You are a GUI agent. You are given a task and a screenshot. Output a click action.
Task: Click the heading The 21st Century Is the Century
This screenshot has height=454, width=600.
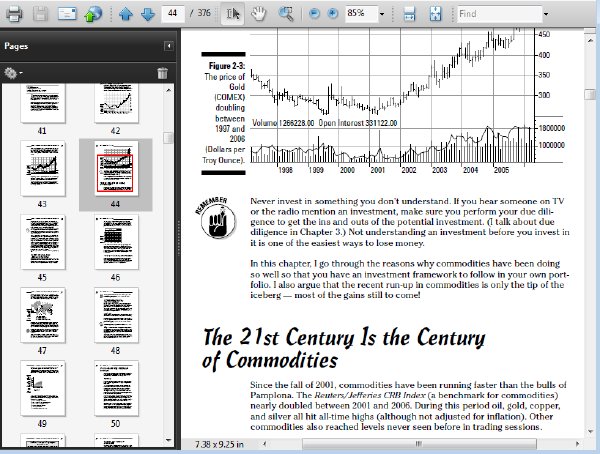(344, 338)
